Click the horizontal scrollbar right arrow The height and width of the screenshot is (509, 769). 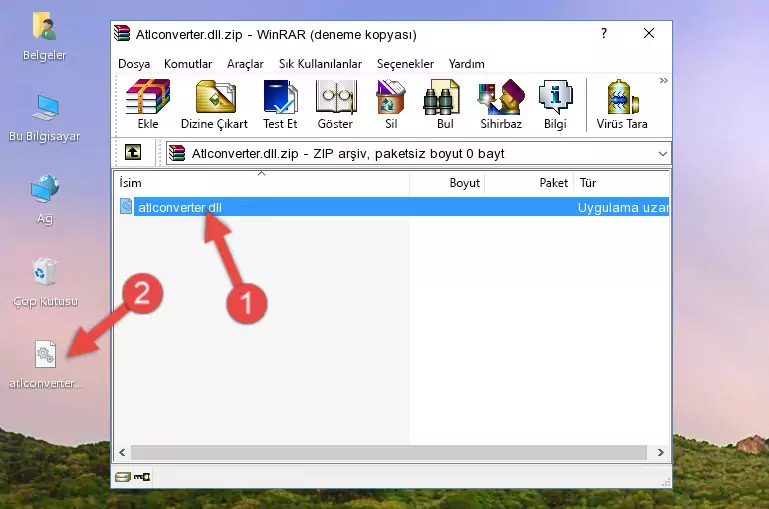660,452
